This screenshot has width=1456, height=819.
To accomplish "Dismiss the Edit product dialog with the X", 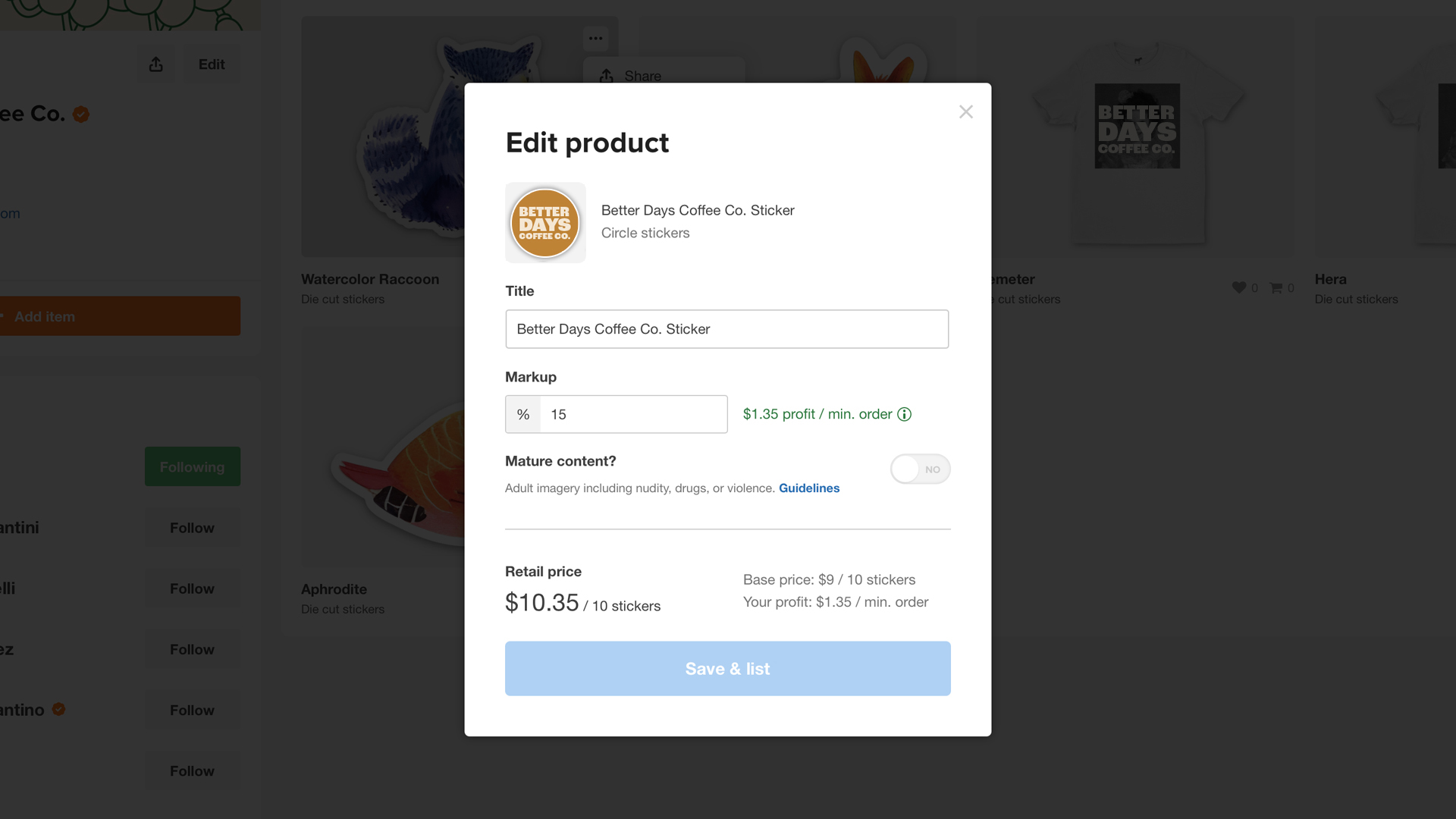I will point(966,111).
